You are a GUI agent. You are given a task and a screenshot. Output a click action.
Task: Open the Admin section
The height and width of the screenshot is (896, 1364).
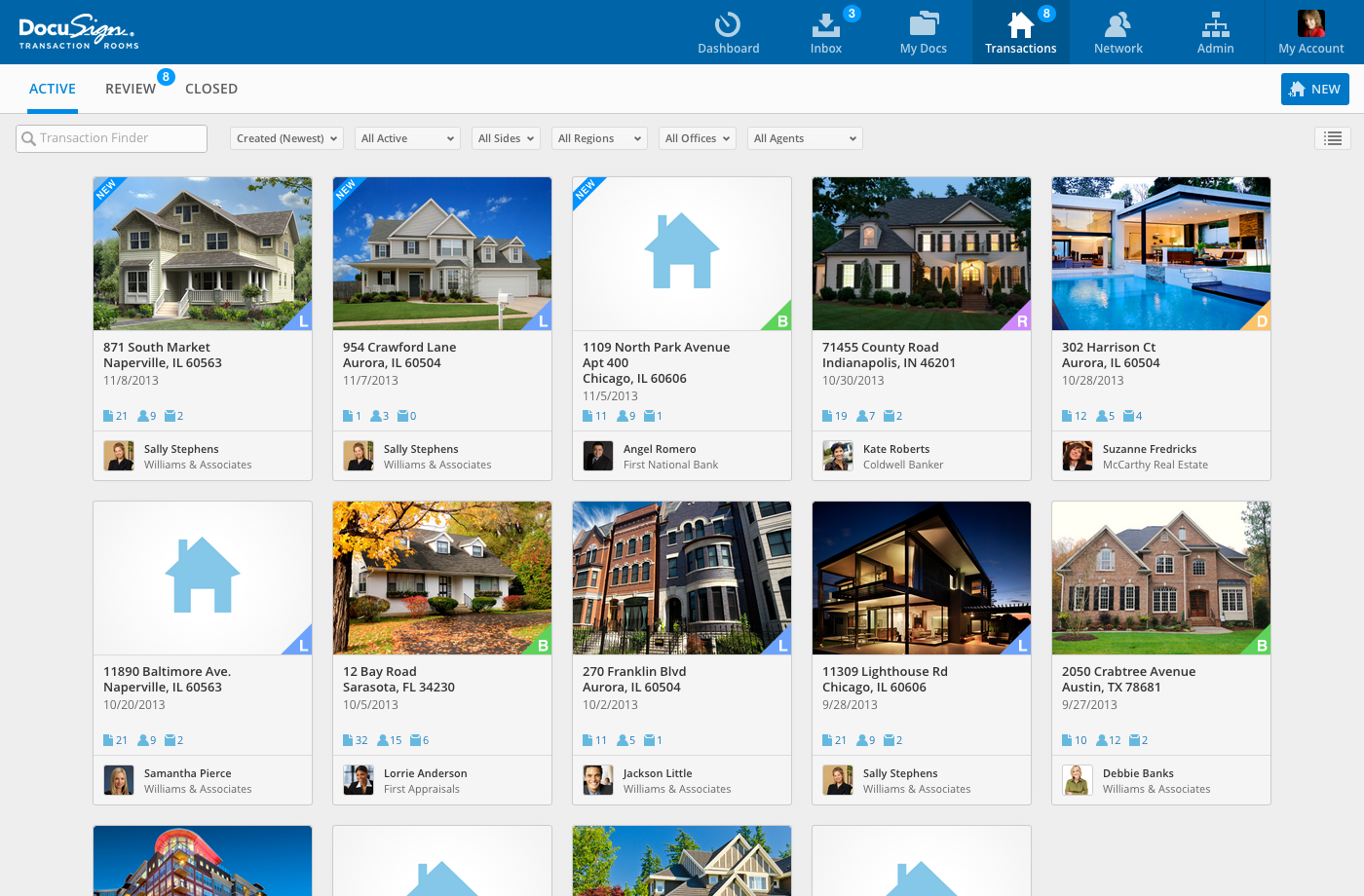pyautogui.click(x=1215, y=32)
